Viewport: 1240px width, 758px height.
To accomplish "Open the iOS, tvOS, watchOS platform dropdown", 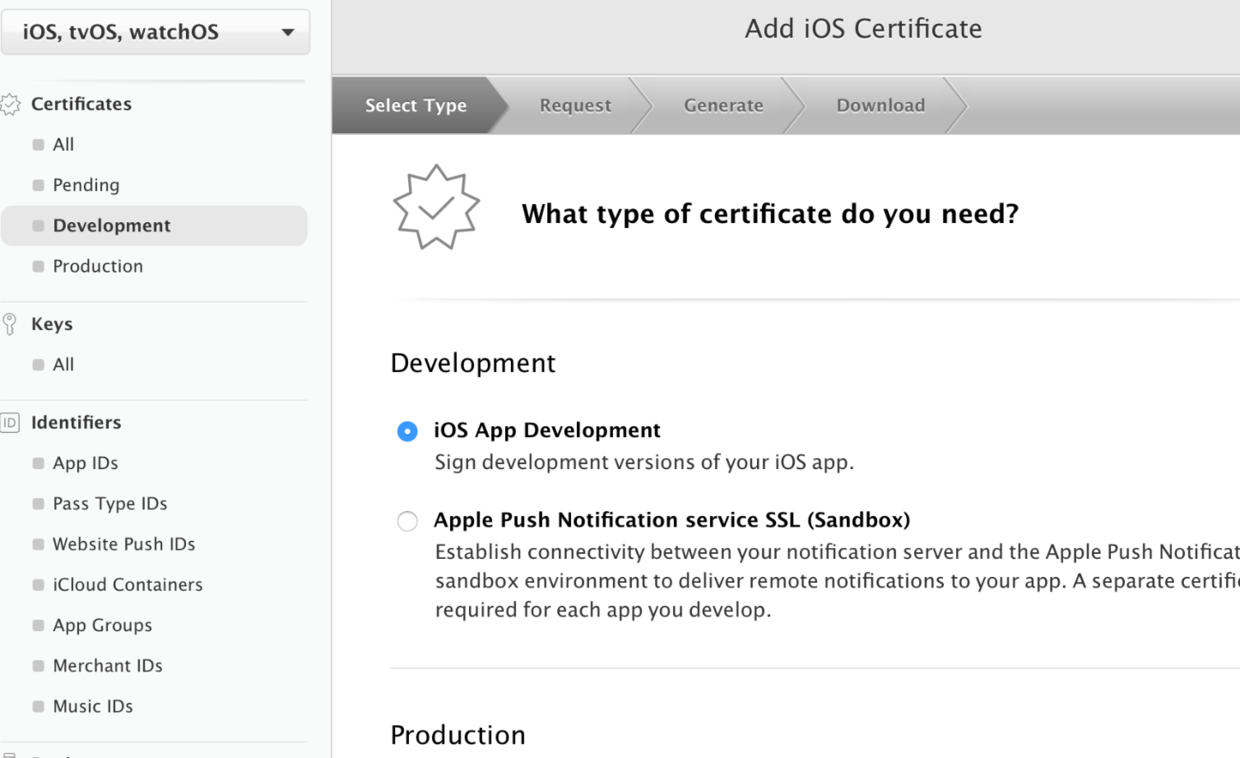I will click(x=155, y=32).
